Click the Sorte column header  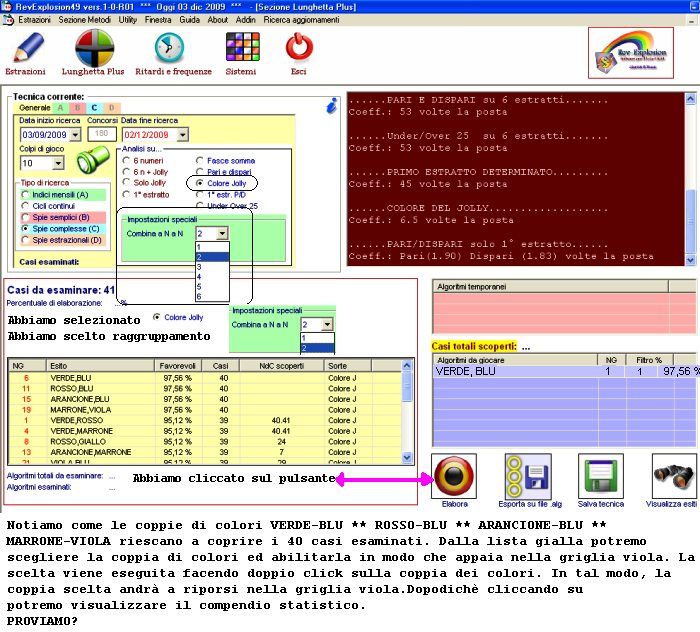(347, 366)
